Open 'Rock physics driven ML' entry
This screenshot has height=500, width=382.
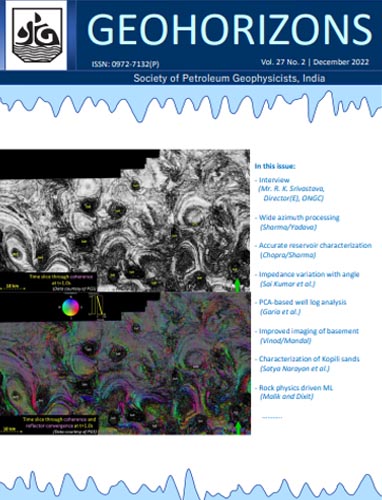coord(296,388)
